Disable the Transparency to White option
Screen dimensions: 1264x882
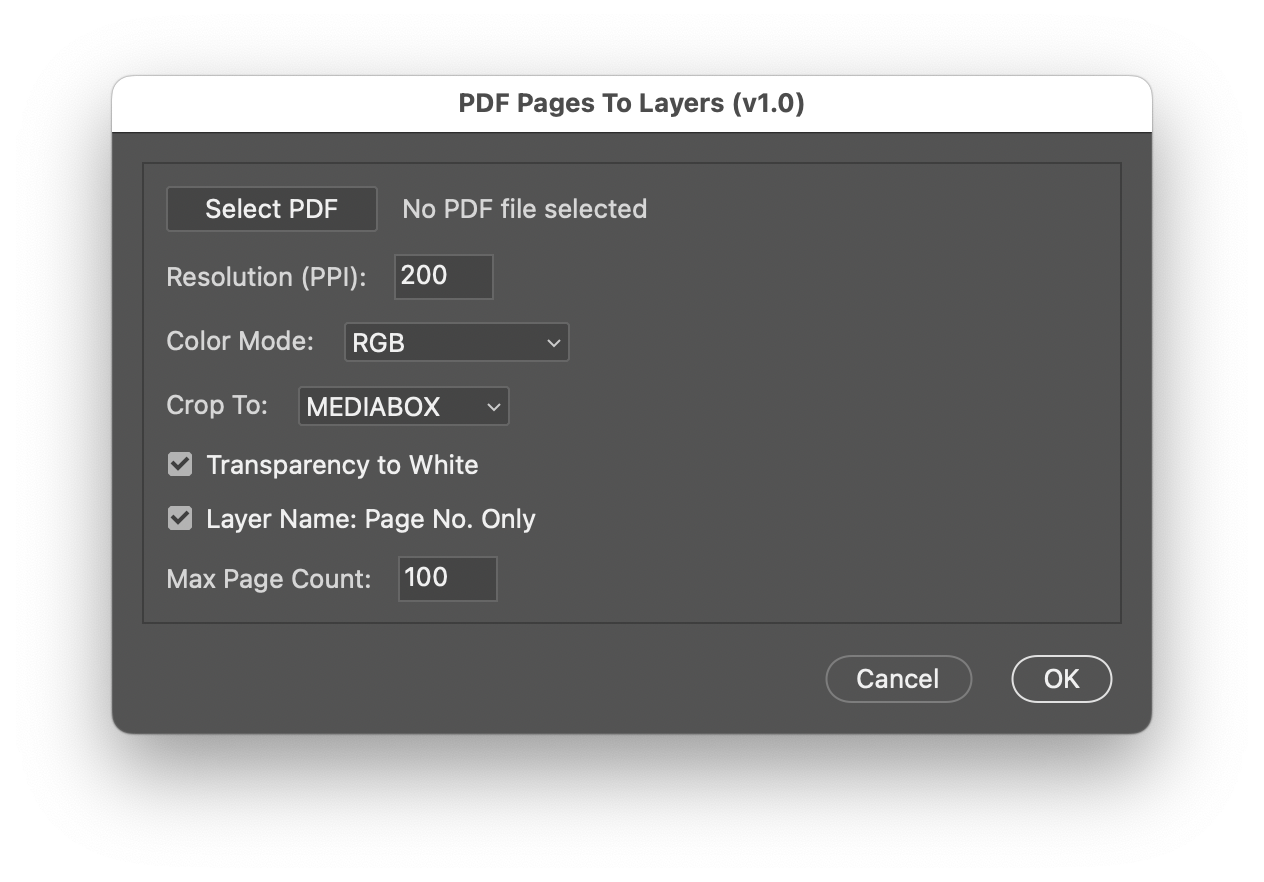pos(182,464)
